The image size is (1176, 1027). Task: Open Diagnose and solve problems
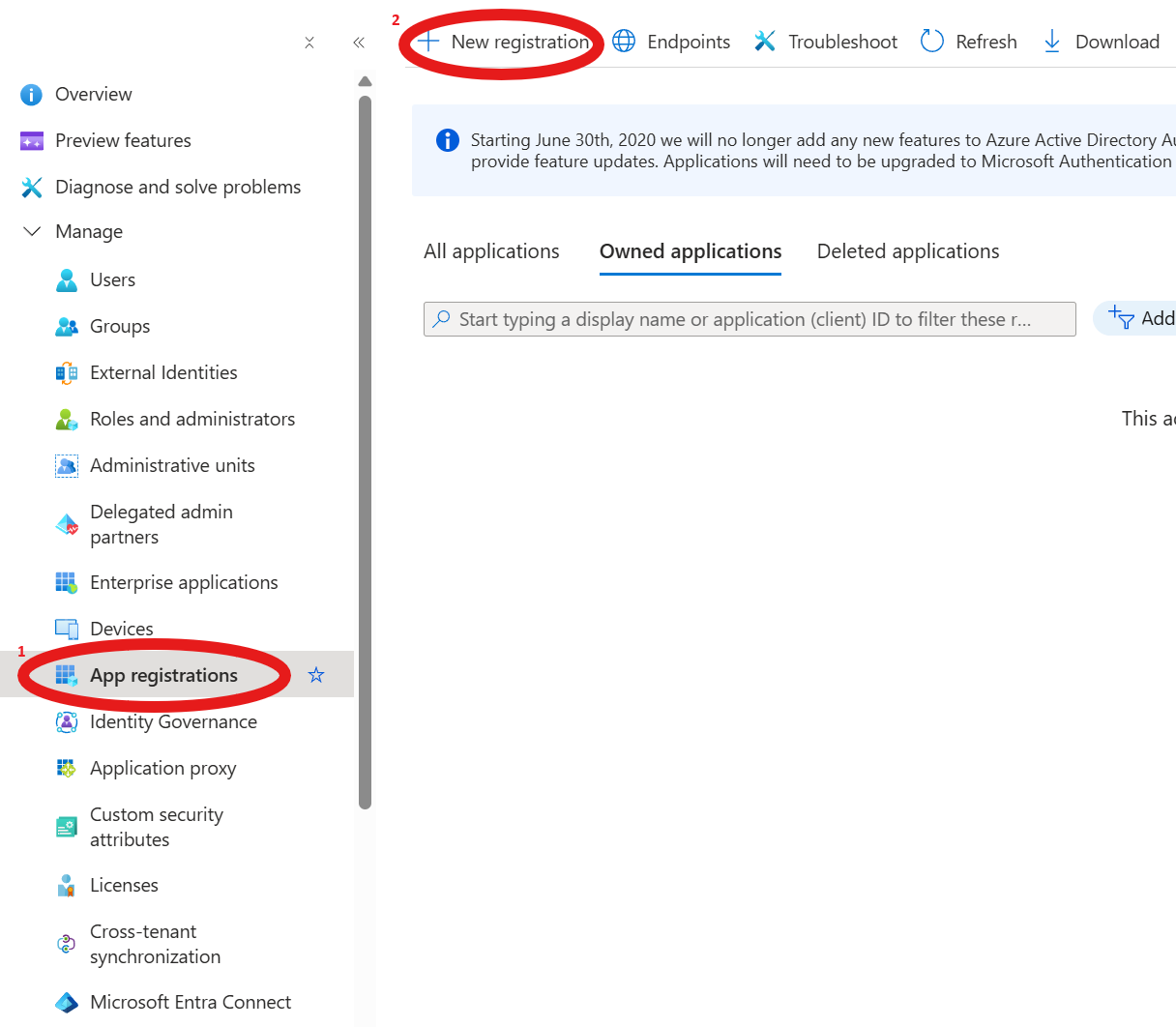pos(177,188)
